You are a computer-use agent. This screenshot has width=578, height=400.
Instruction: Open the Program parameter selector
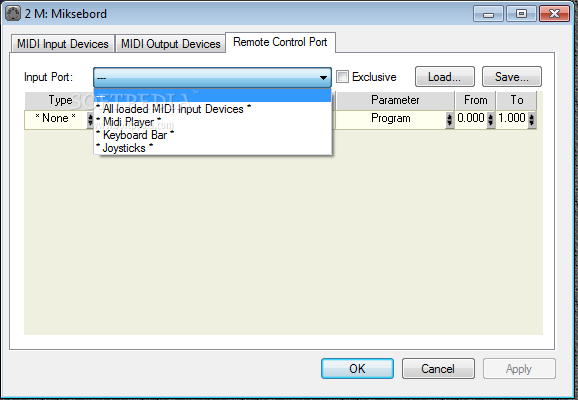coord(391,118)
